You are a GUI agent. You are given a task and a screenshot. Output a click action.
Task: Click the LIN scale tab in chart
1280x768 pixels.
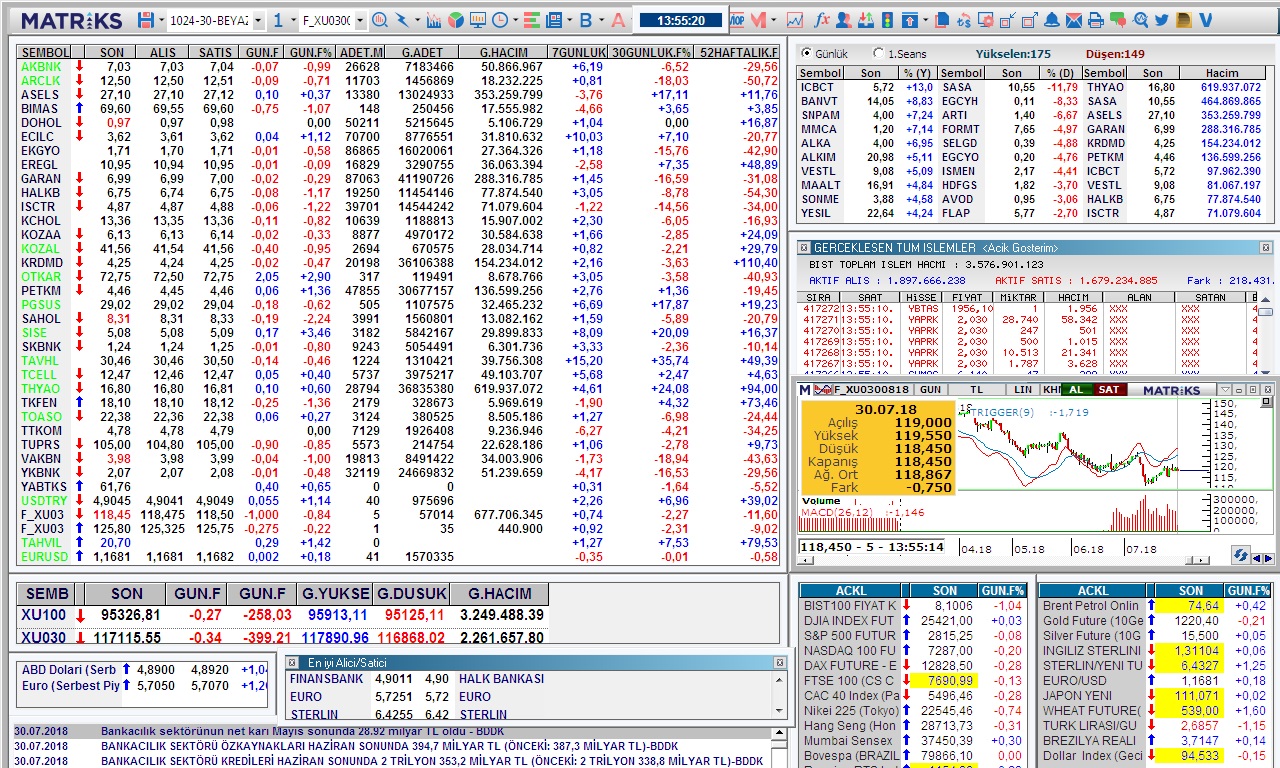(x=1022, y=389)
